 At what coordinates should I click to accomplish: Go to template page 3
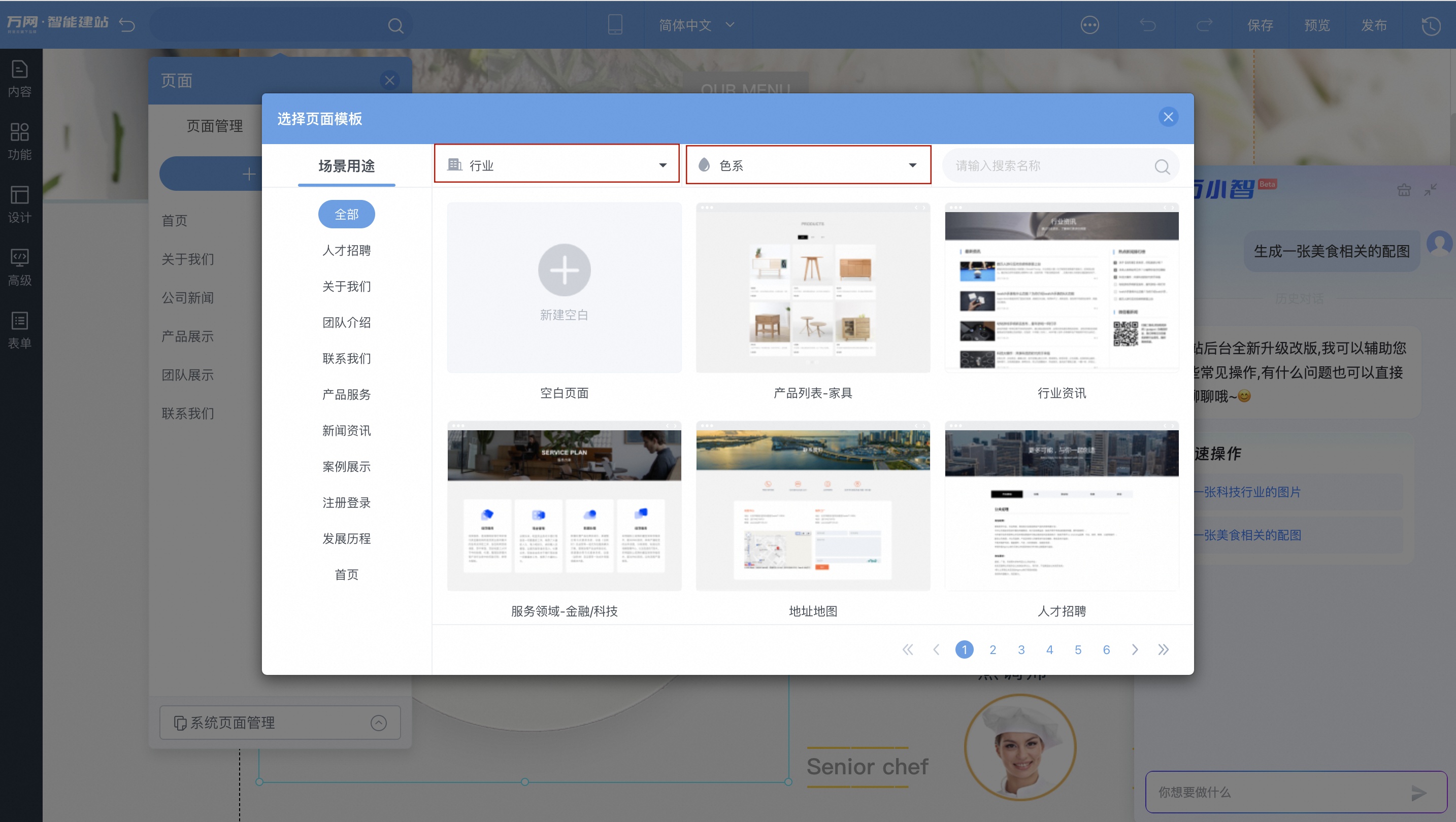click(x=1021, y=649)
